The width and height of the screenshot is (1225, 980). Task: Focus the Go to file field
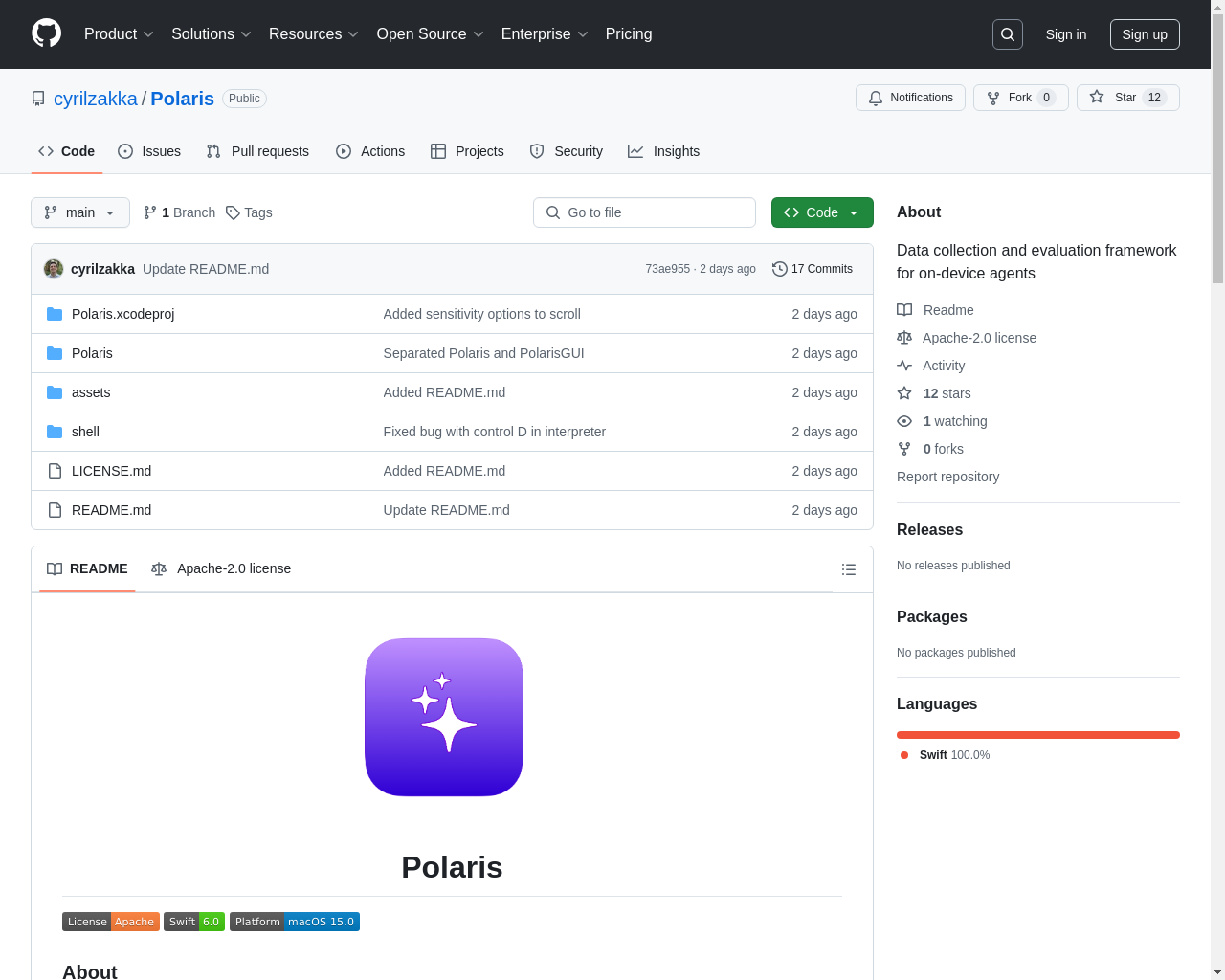pos(644,212)
